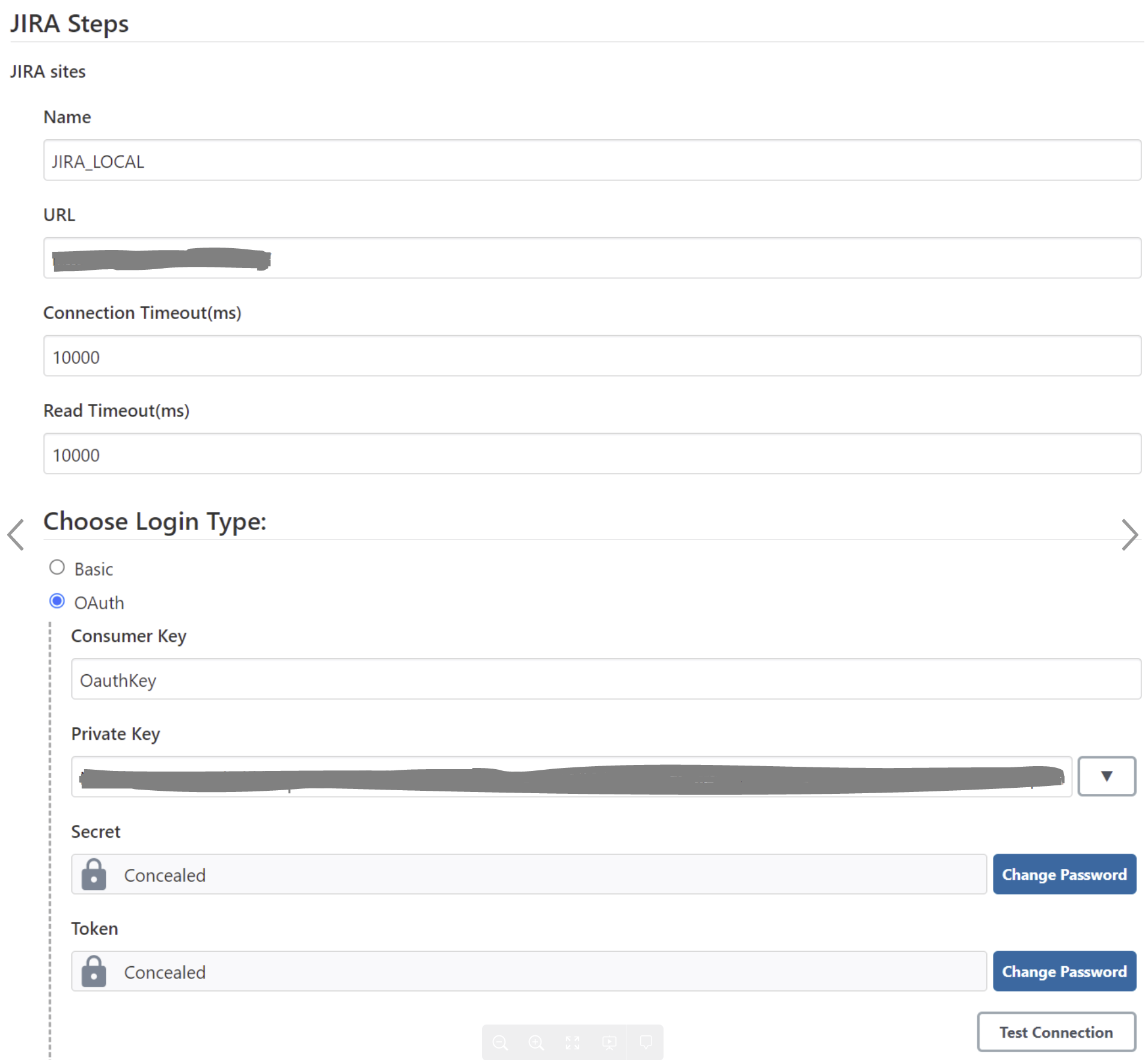Click the "Name" field label
Viewport: 1148px width, 1060px height.
pos(67,117)
